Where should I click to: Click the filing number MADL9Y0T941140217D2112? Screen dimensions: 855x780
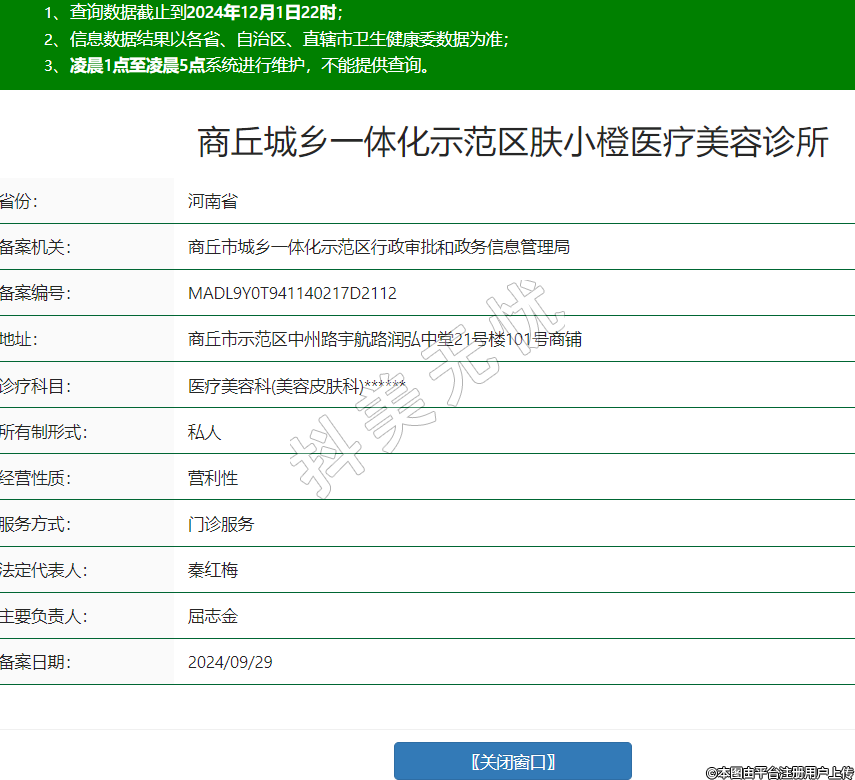pos(292,293)
